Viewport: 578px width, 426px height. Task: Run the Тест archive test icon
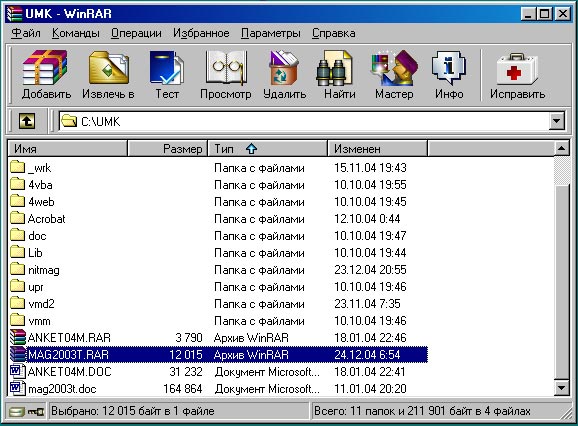point(167,68)
